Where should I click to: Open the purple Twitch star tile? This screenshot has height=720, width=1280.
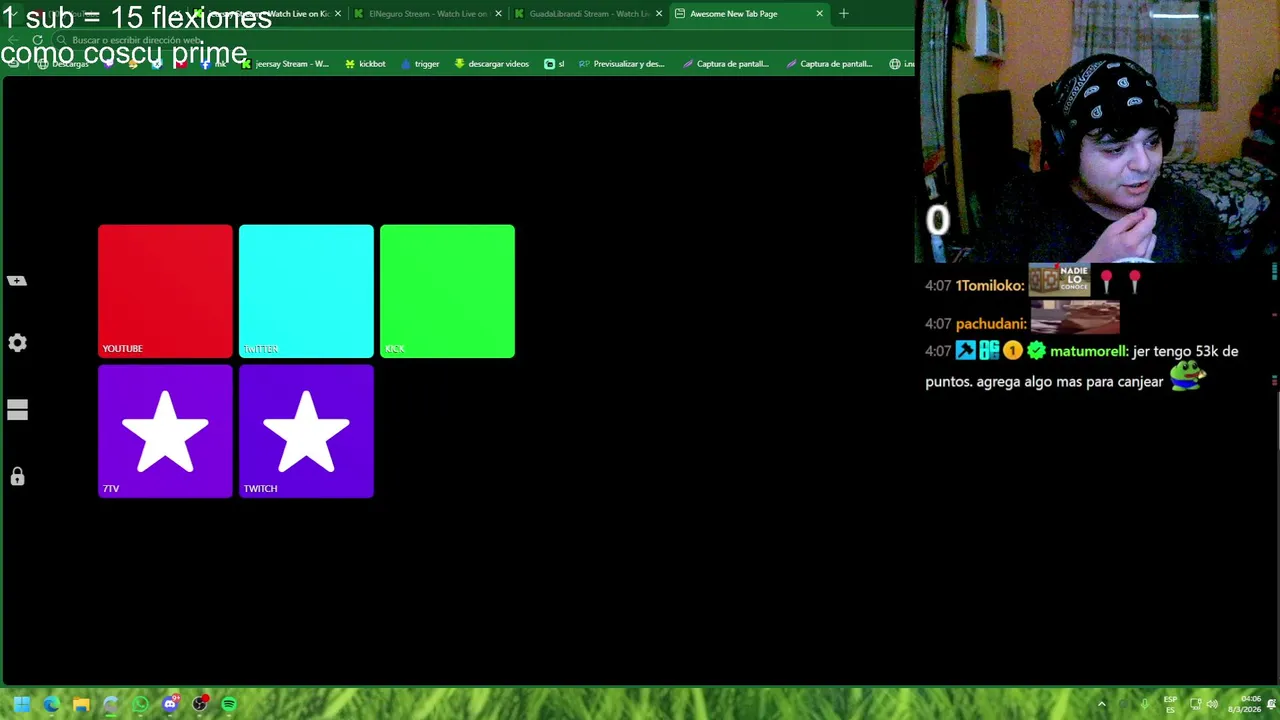tap(306, 431)
